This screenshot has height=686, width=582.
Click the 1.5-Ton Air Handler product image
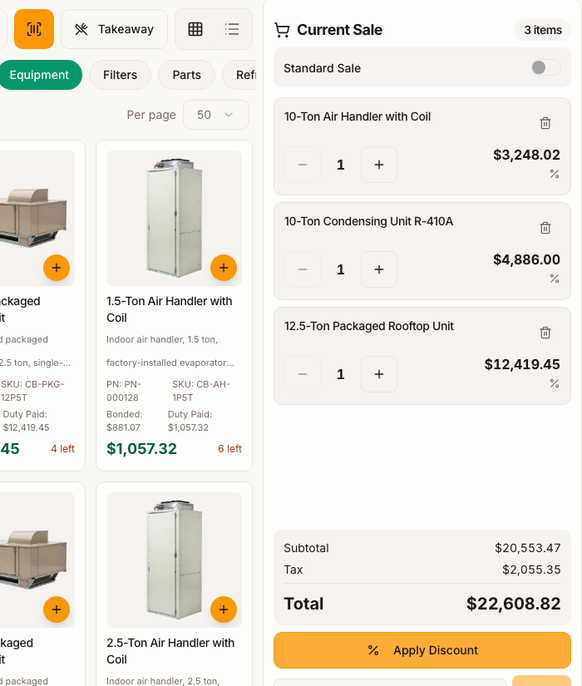174,218
